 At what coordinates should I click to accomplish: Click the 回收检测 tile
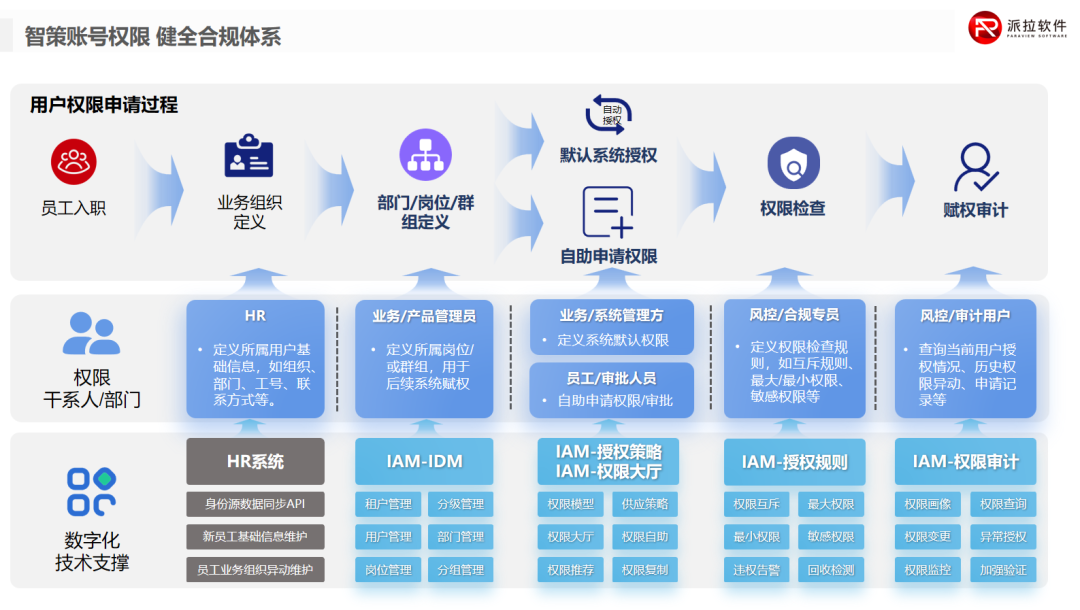coord(831,570)
